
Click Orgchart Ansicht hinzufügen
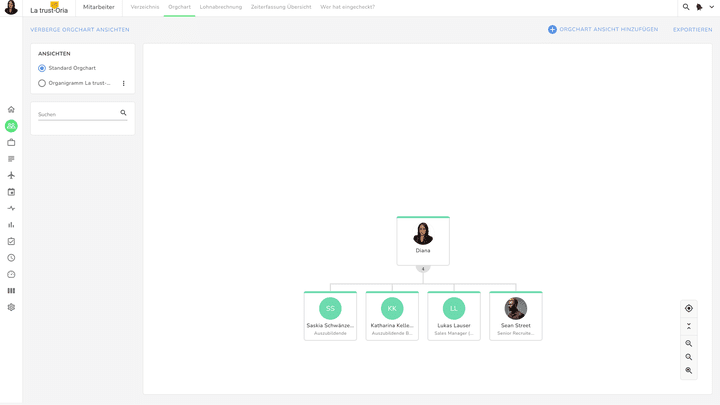(602, 30)
